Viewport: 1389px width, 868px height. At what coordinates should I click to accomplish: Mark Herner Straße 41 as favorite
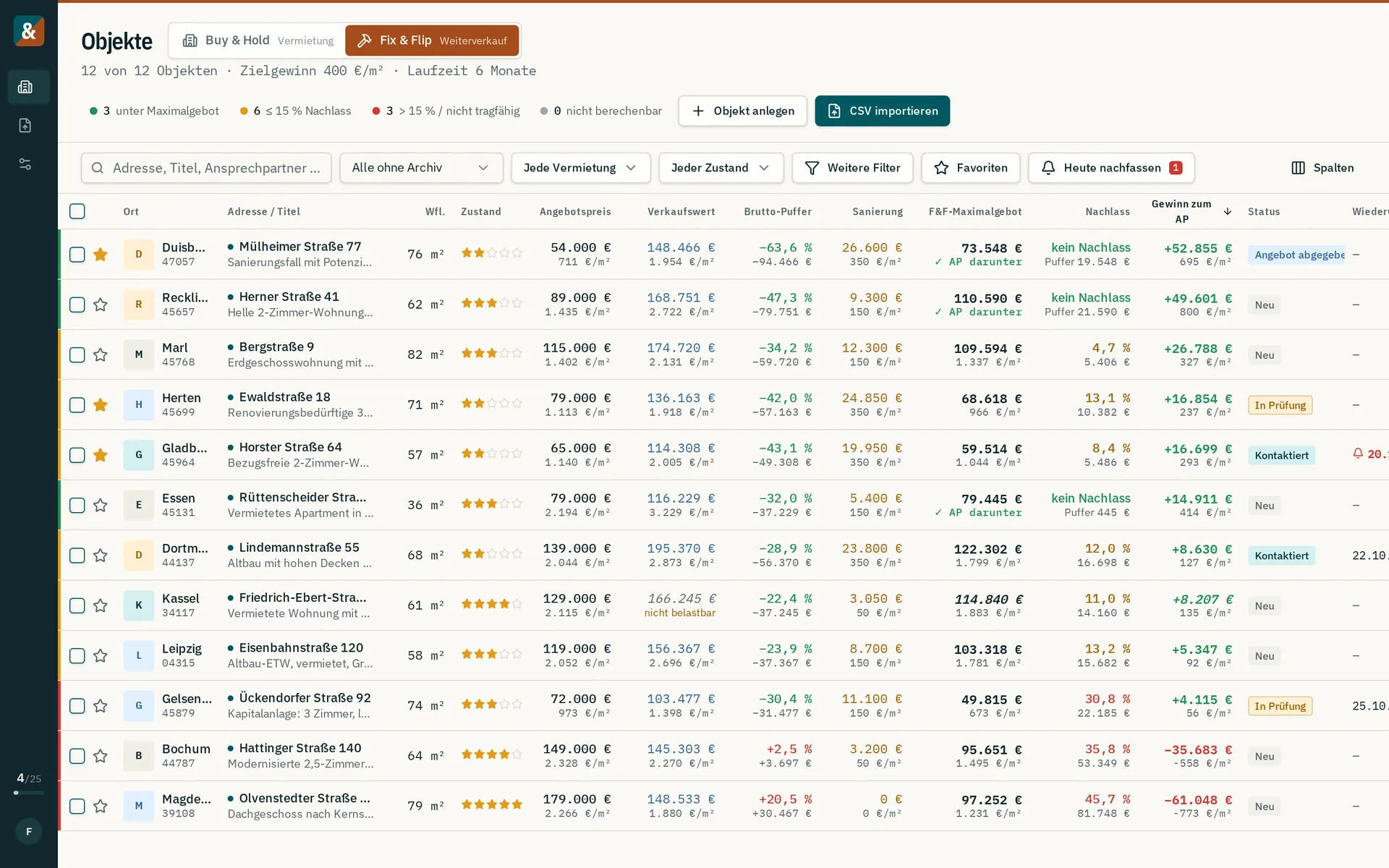click(x=101, y=305)
